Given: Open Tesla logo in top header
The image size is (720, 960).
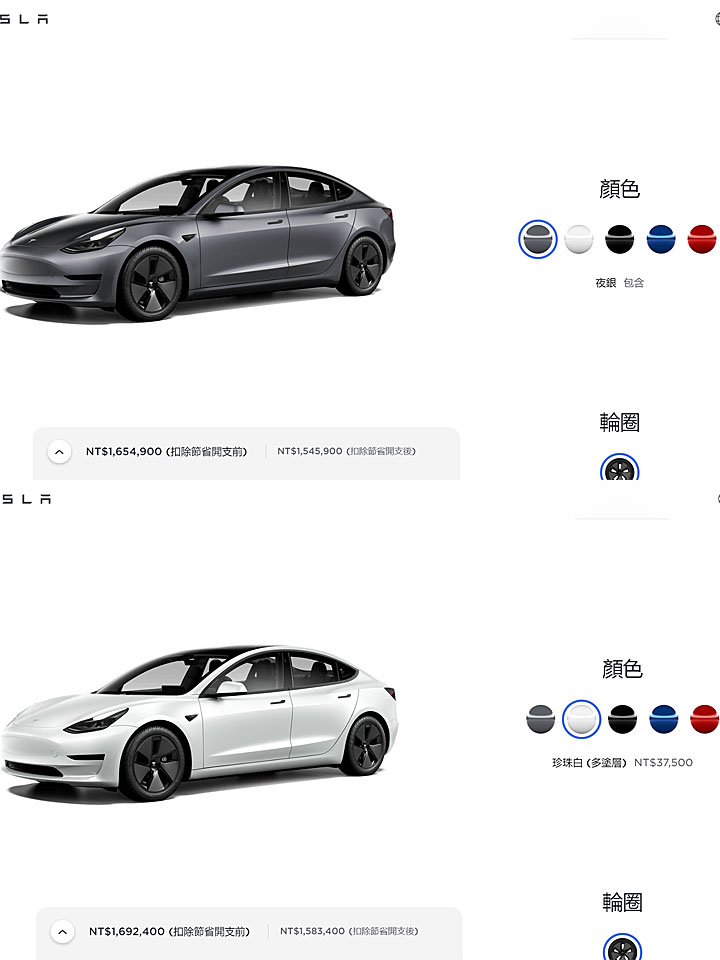Looking at the screenshot, I should point(24,20).
